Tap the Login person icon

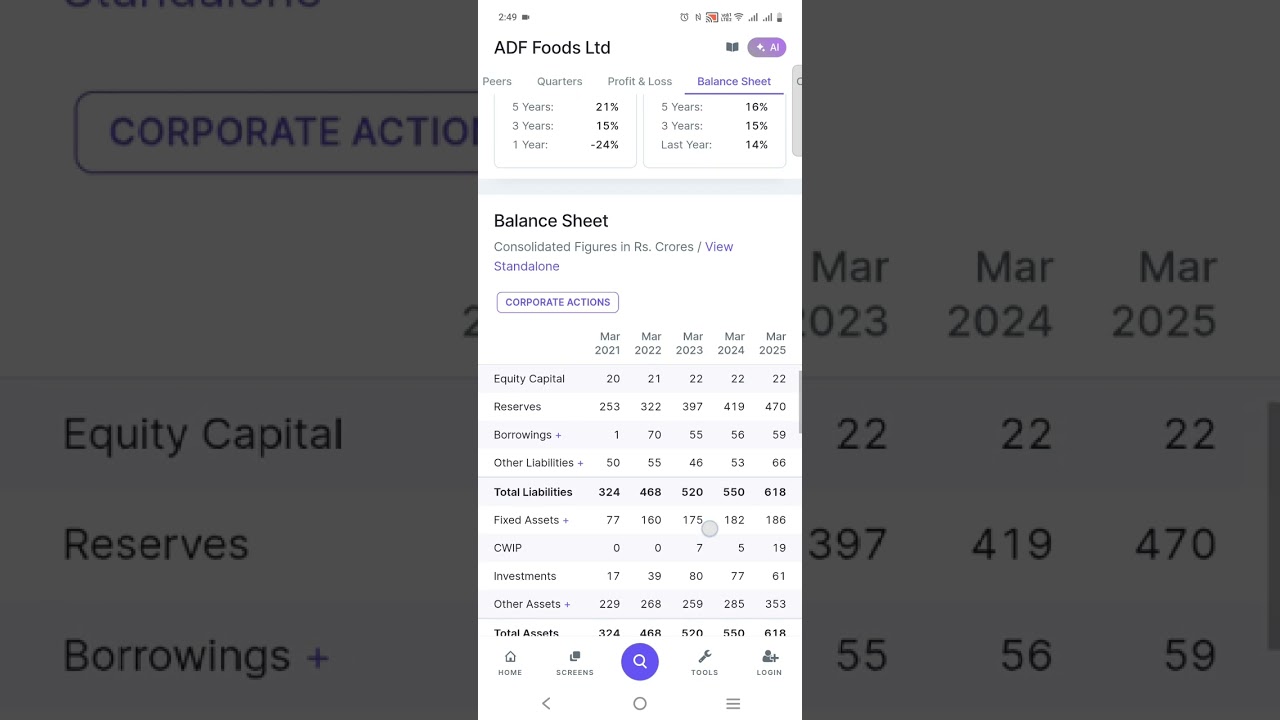tap(769, 663)
